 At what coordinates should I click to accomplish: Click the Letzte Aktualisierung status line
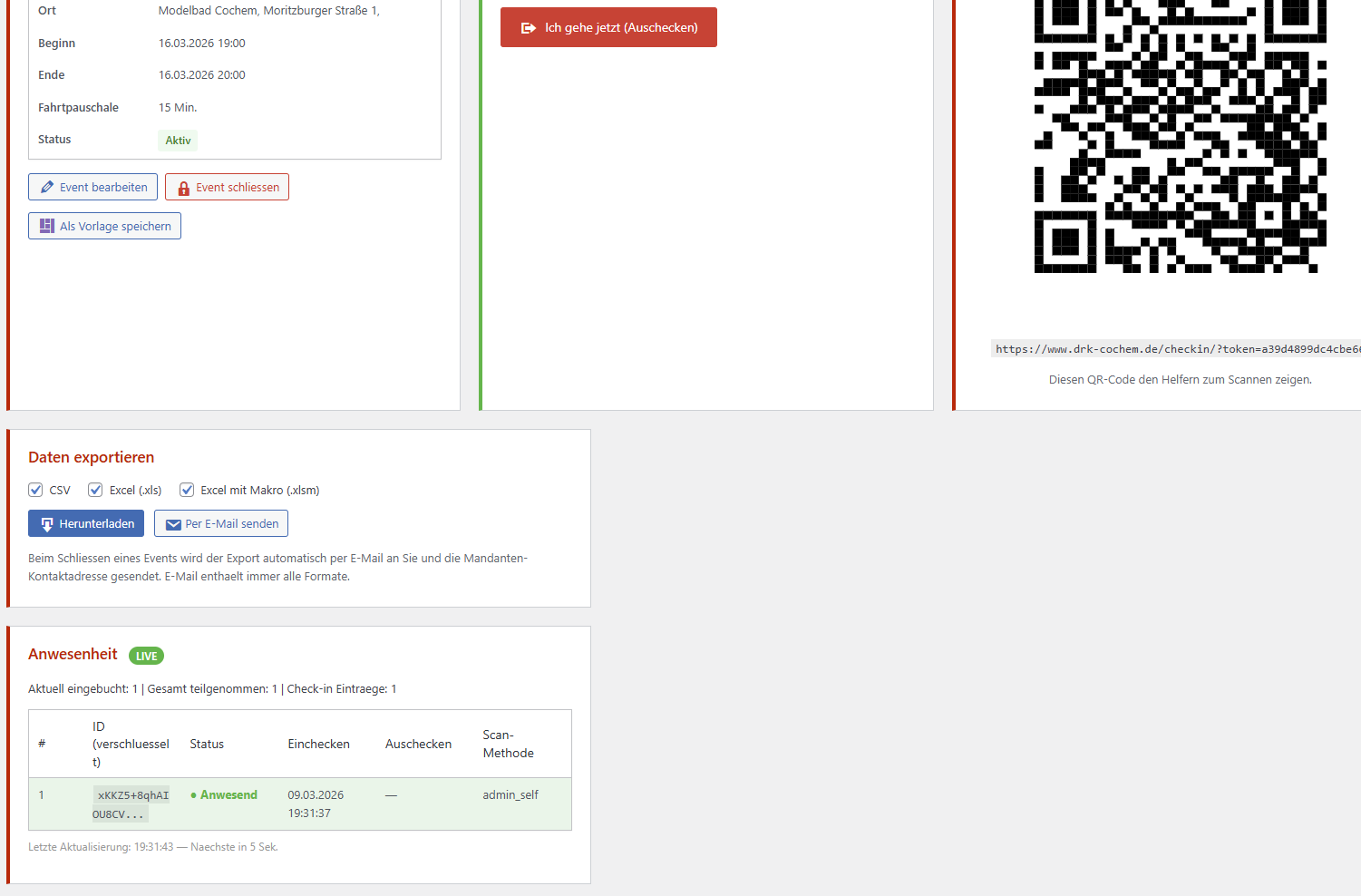coord(153,847)
